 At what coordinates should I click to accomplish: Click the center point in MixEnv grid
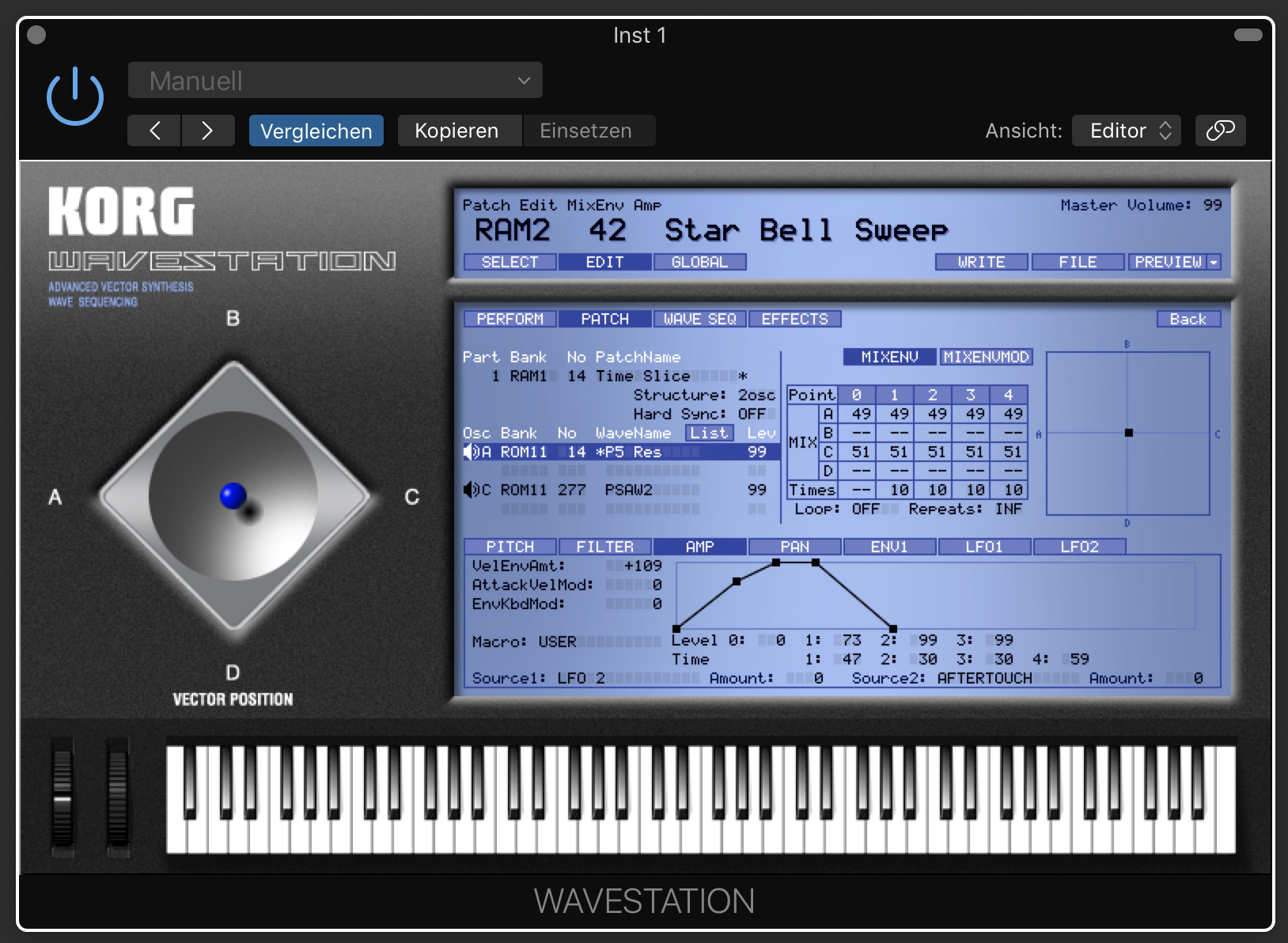tap(1128, 433)
